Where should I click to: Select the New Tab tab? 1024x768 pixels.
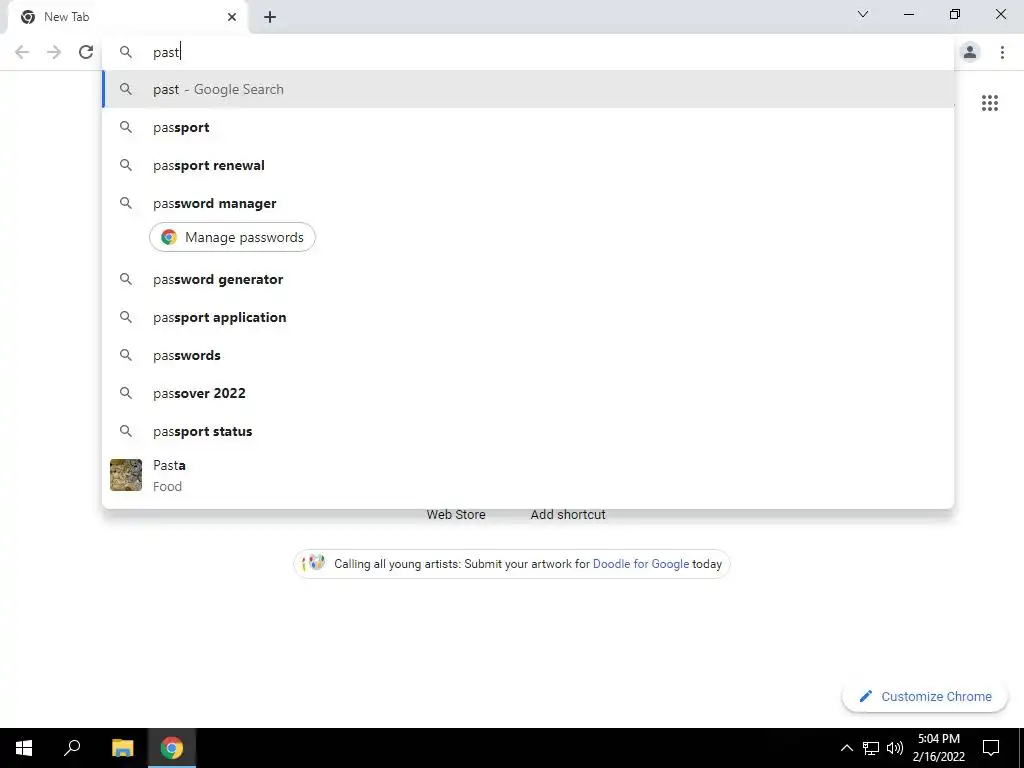click(127, 17)
